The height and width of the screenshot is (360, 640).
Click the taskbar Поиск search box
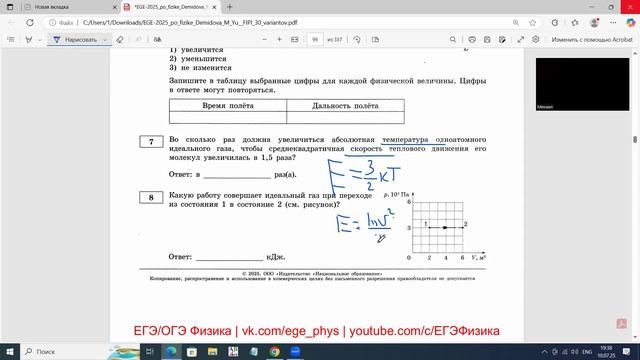click(x=80, y=351)
